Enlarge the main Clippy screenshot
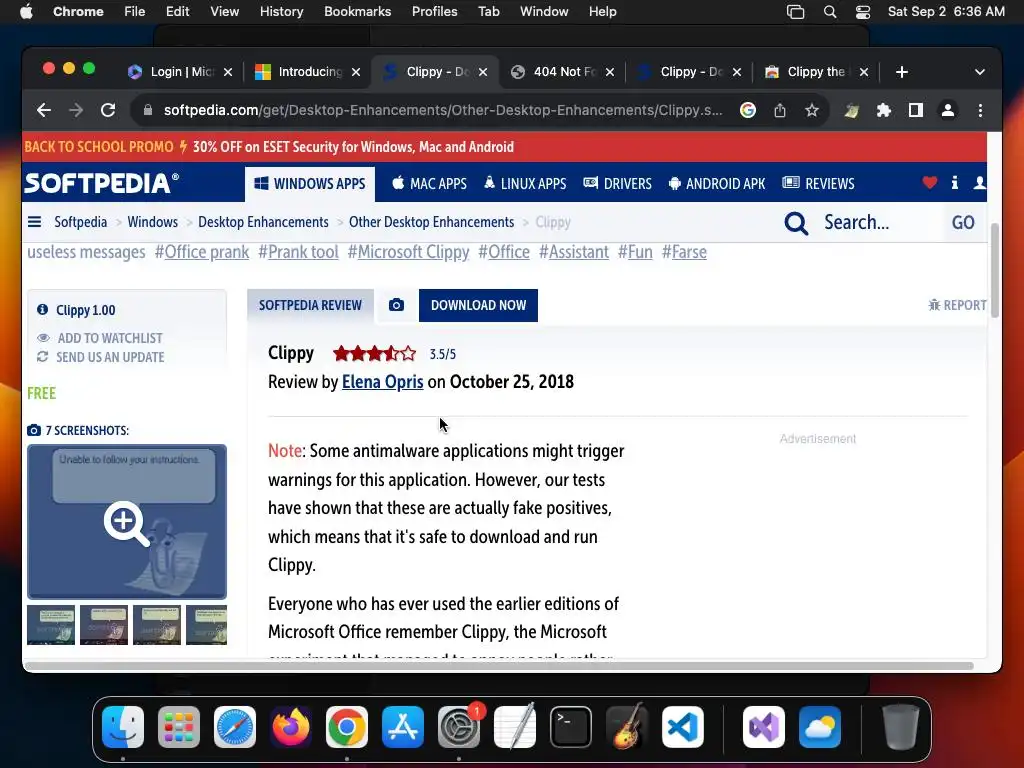 127,522
